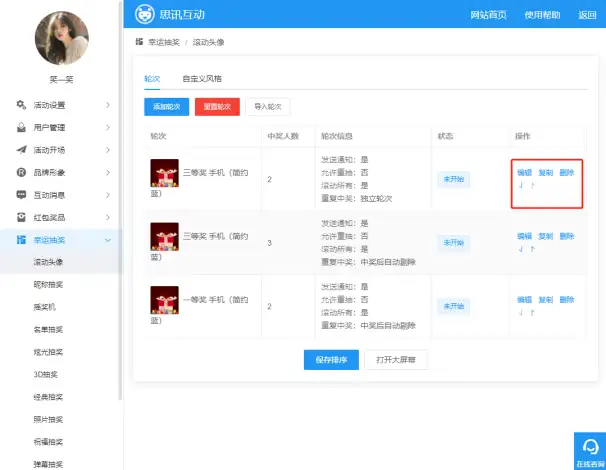Viewport: 606px width, 470px height.
Task: Expand the 活动开场 menu chevron
Action: [x=108, y=150]
